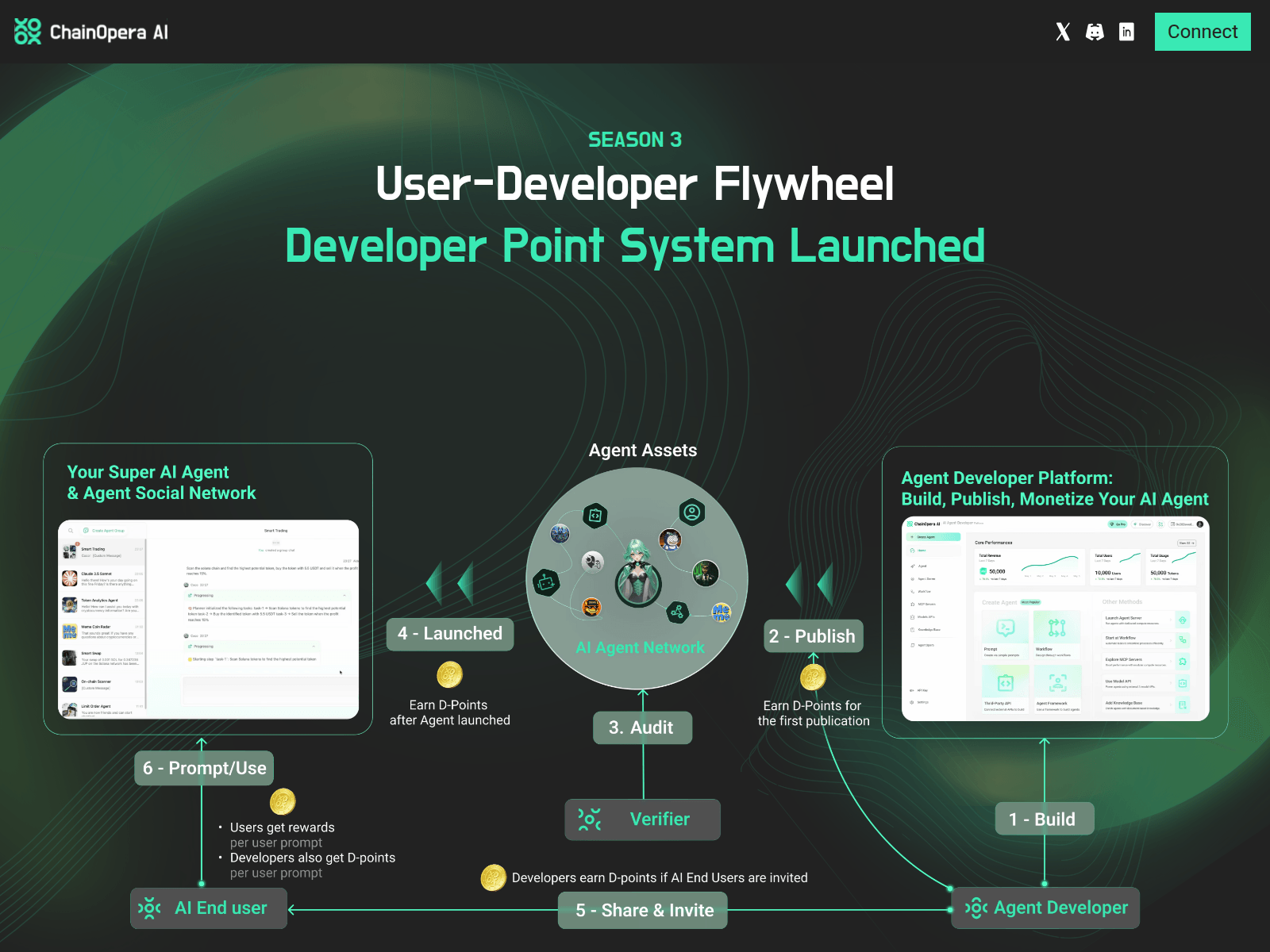Image resolution: width=1270 pixels, height=952 pixels.
Task: Select the Bitcoin agent avatar in Agent Assets
Action: [591, 608]
